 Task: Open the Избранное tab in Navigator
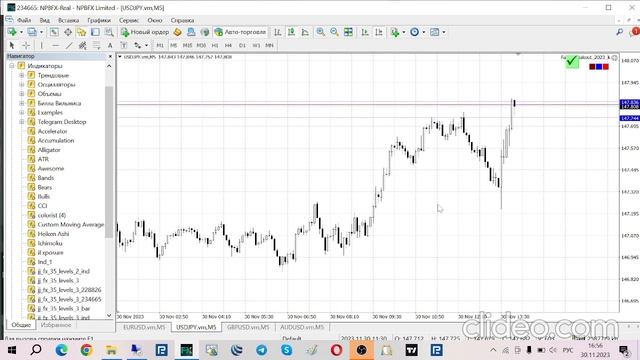[56, 325]
